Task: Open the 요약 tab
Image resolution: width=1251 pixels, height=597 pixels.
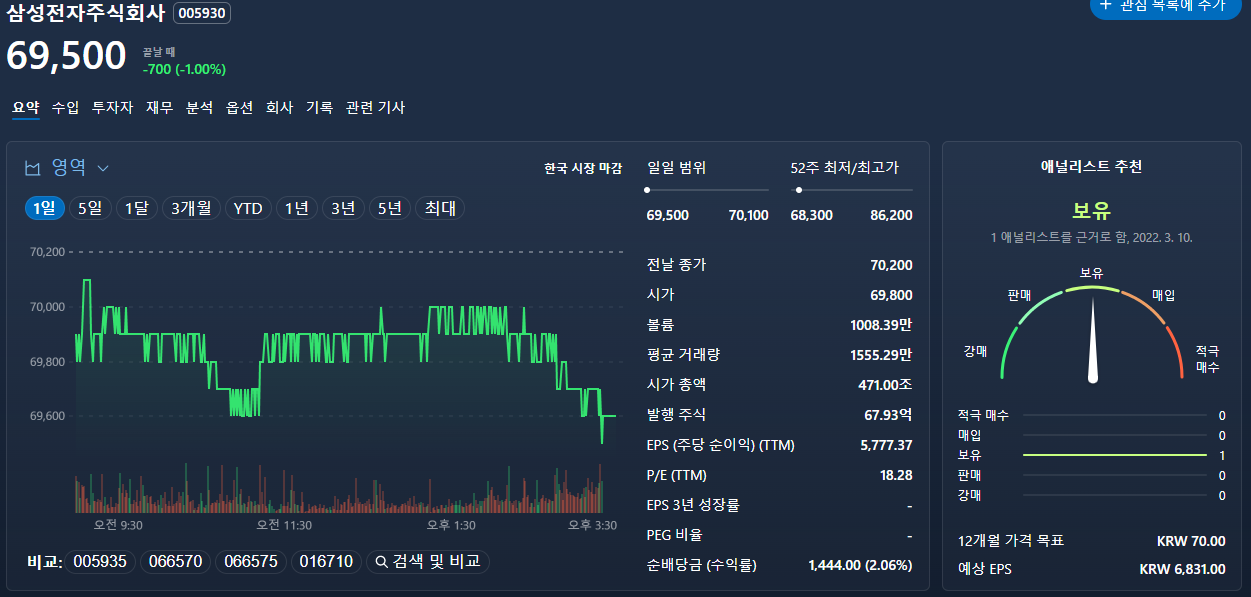Action: click(x=26, y=108)
